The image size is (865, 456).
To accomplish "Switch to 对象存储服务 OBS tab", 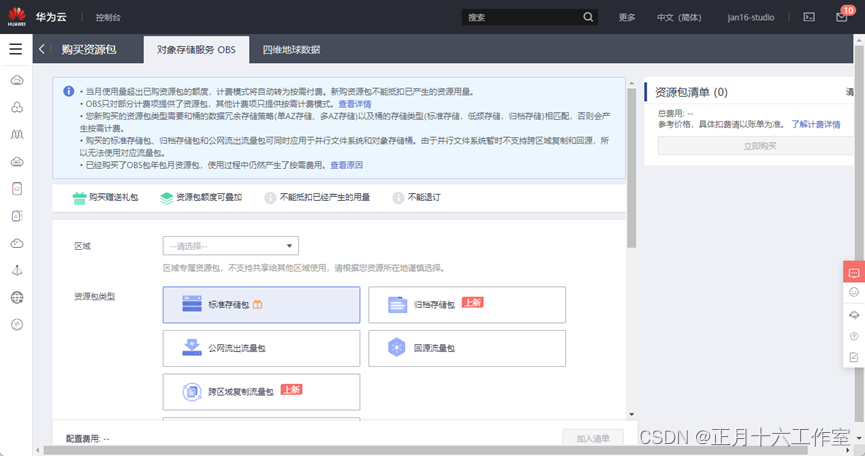I will [x=196, y=50].
